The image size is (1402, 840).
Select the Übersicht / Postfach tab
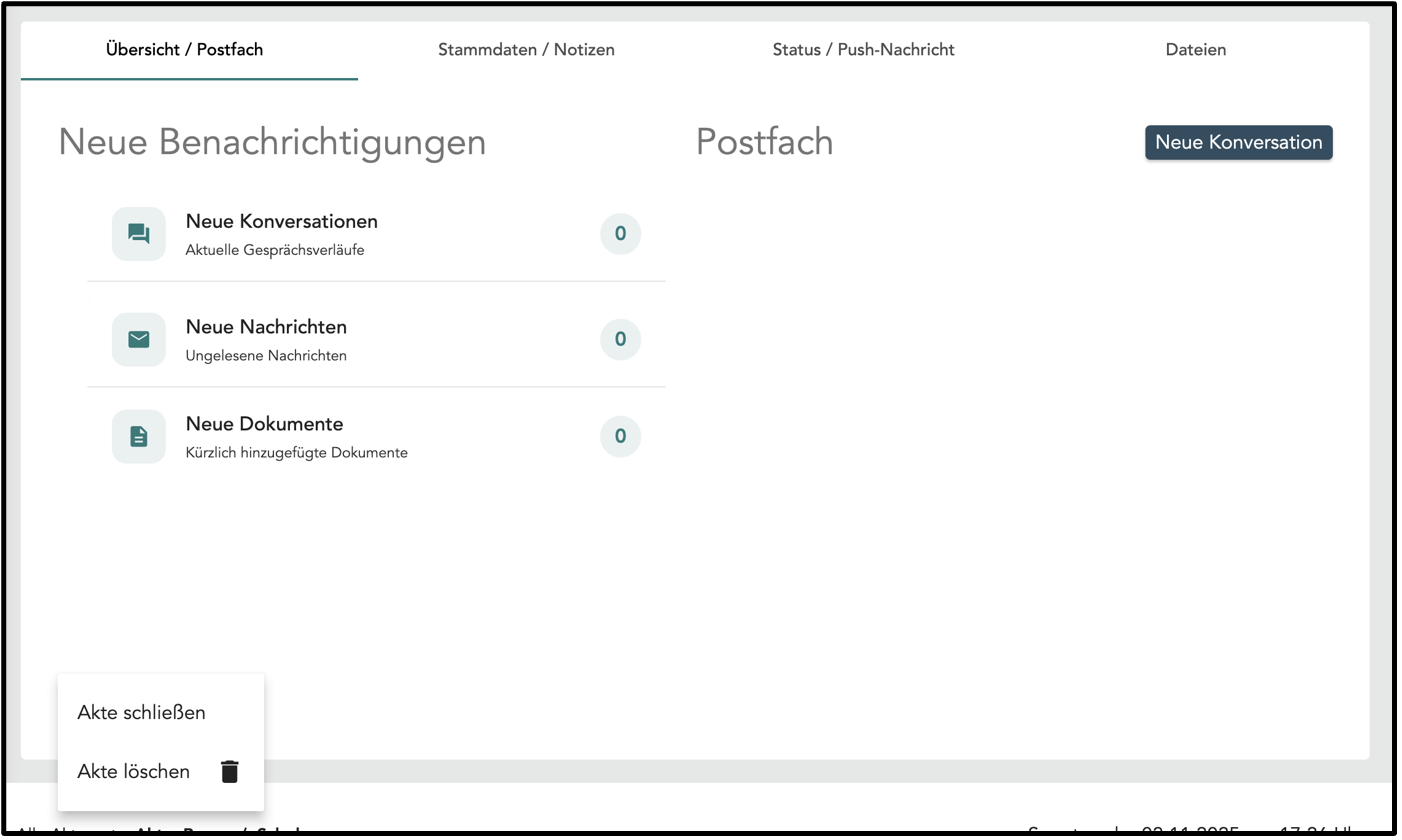185,50
